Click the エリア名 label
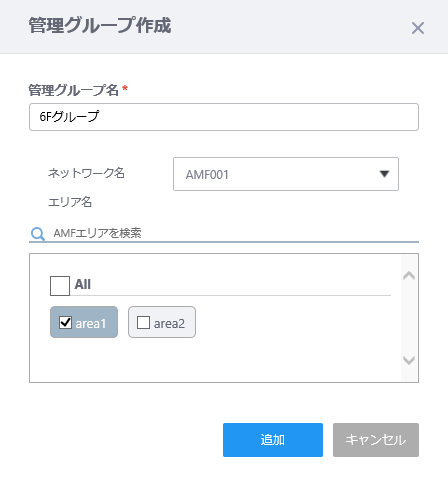Screen dimensions: 448x481 pos(70,202)
